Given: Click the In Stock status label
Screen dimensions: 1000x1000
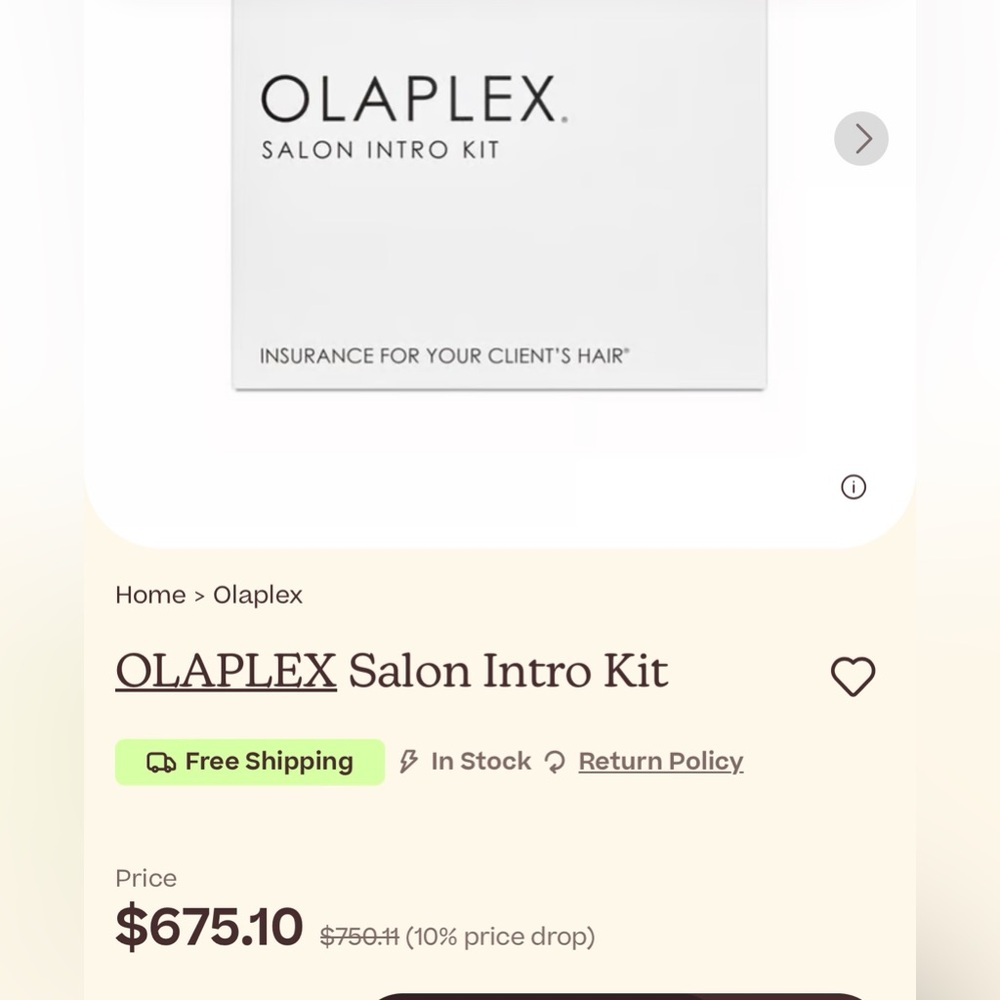Looking at the screenshot, I should [x=480, y=761].
